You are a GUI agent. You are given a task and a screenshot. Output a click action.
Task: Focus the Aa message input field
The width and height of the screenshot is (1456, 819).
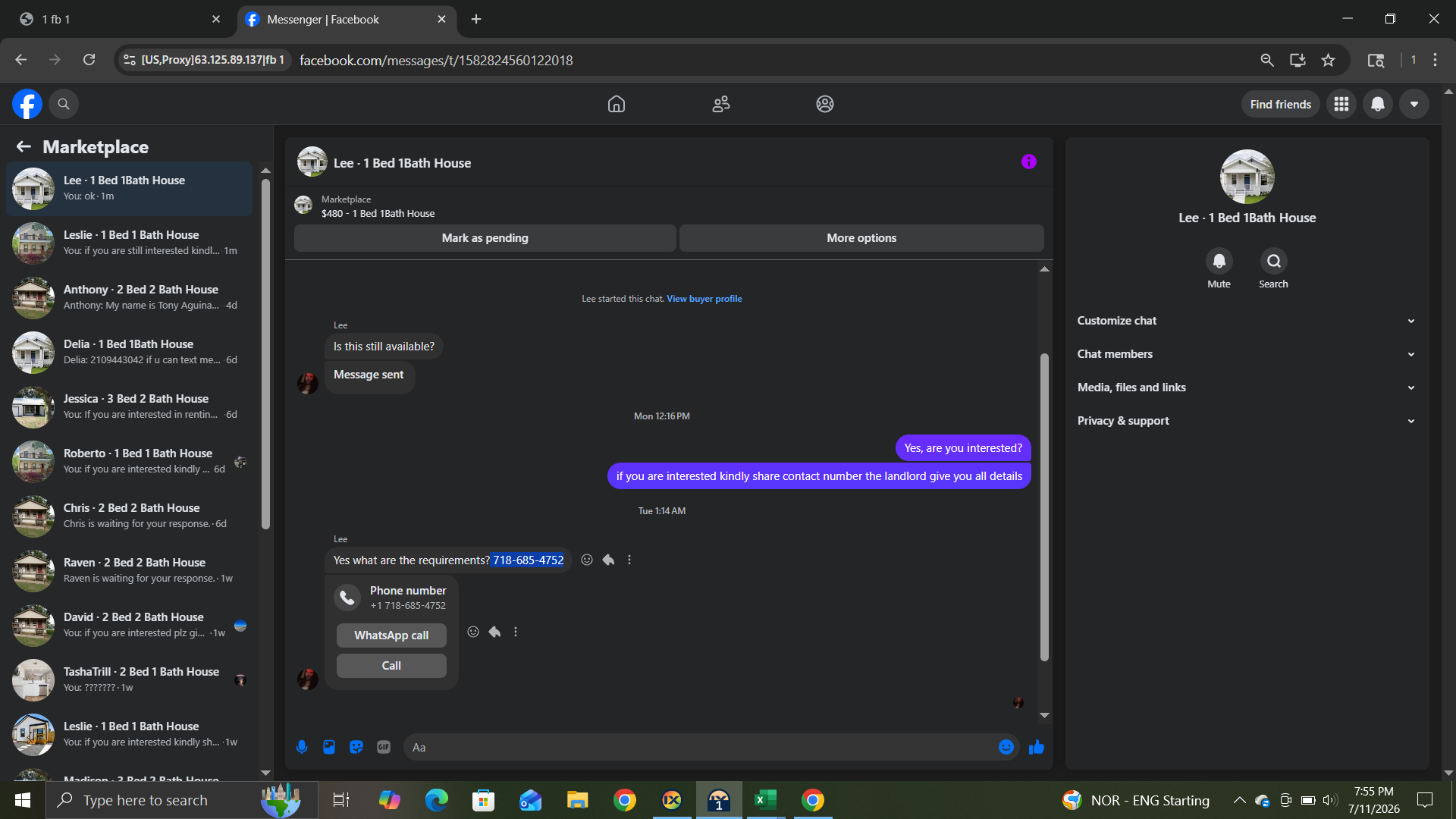click(x=702, y=748)
